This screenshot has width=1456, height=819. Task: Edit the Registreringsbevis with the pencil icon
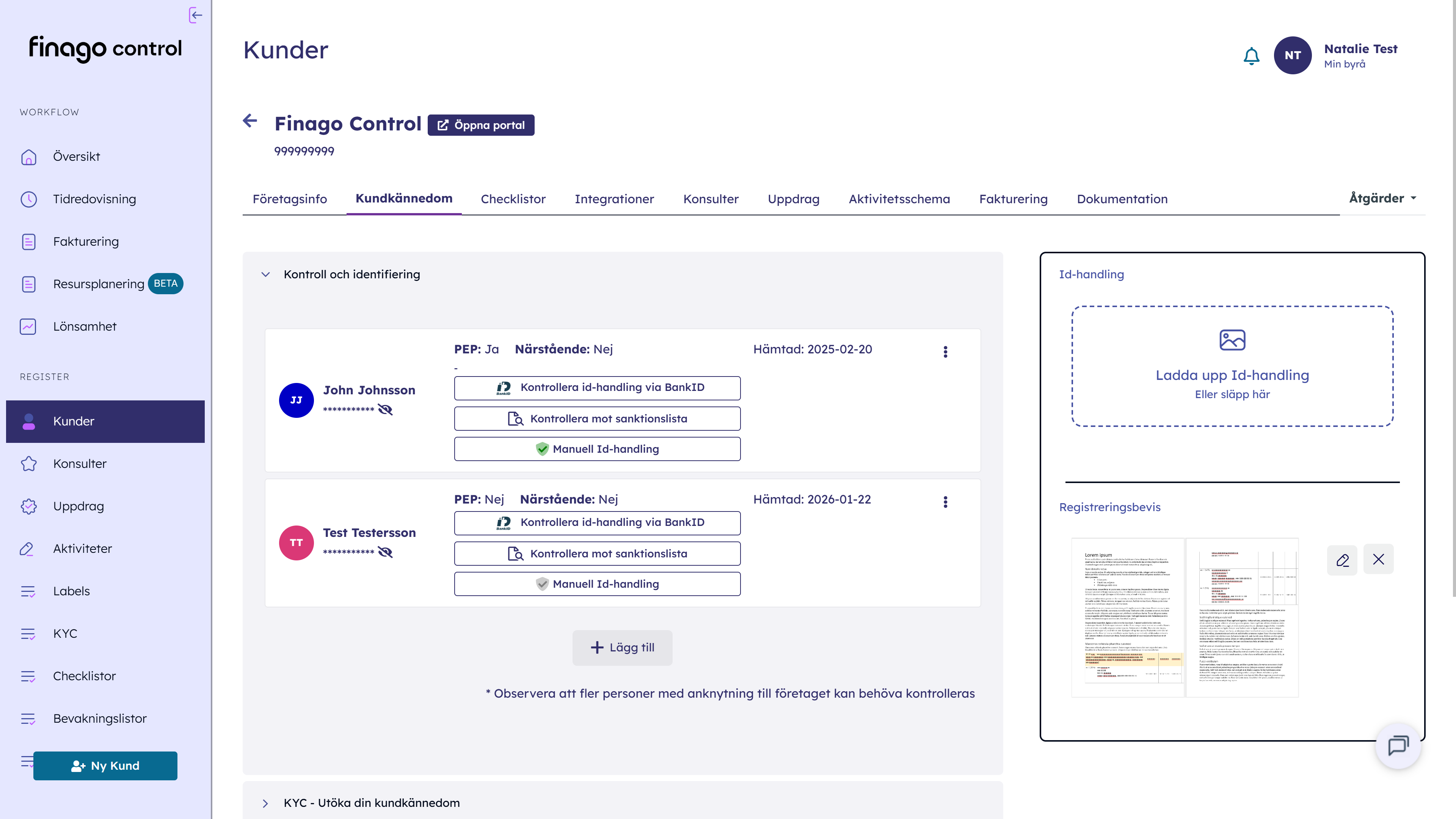click(x=1342, y=560)
